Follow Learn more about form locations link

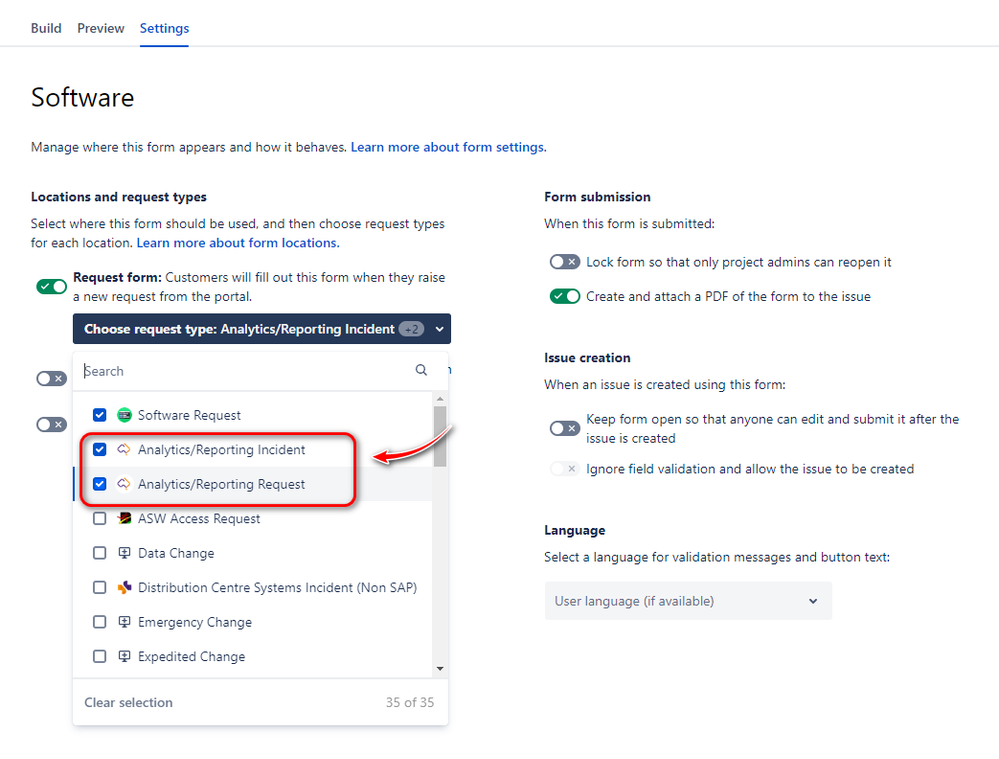tap(238, 243)
